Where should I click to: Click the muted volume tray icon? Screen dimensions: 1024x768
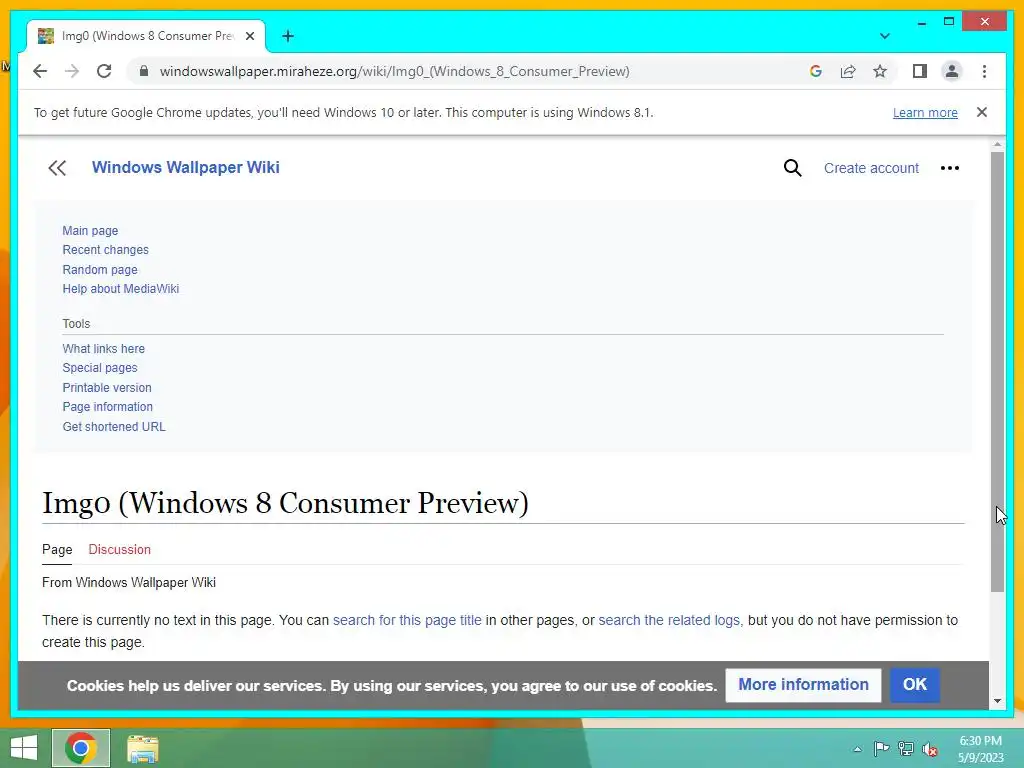point(930,749)
